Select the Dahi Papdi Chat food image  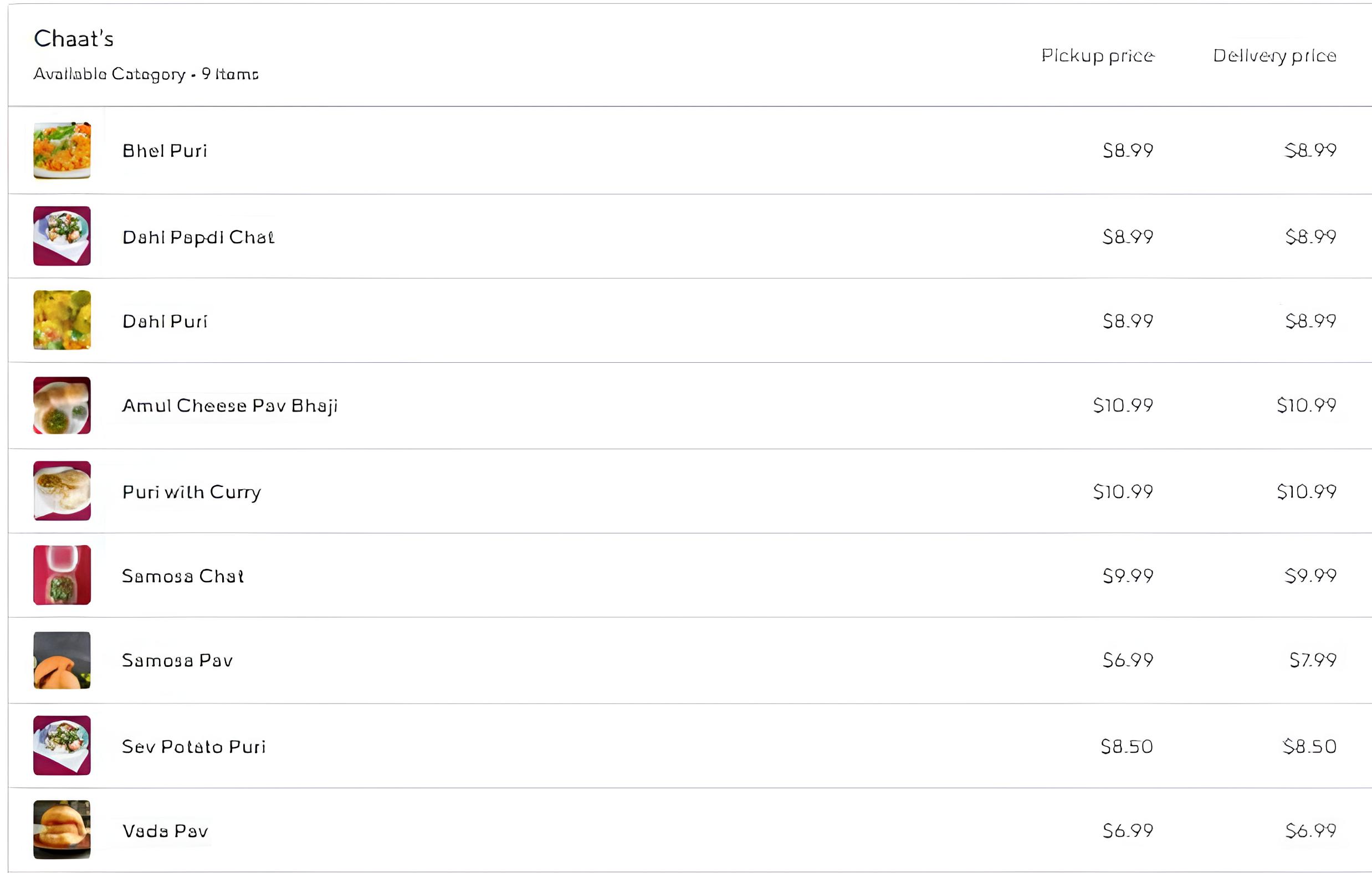coord(62,236)
